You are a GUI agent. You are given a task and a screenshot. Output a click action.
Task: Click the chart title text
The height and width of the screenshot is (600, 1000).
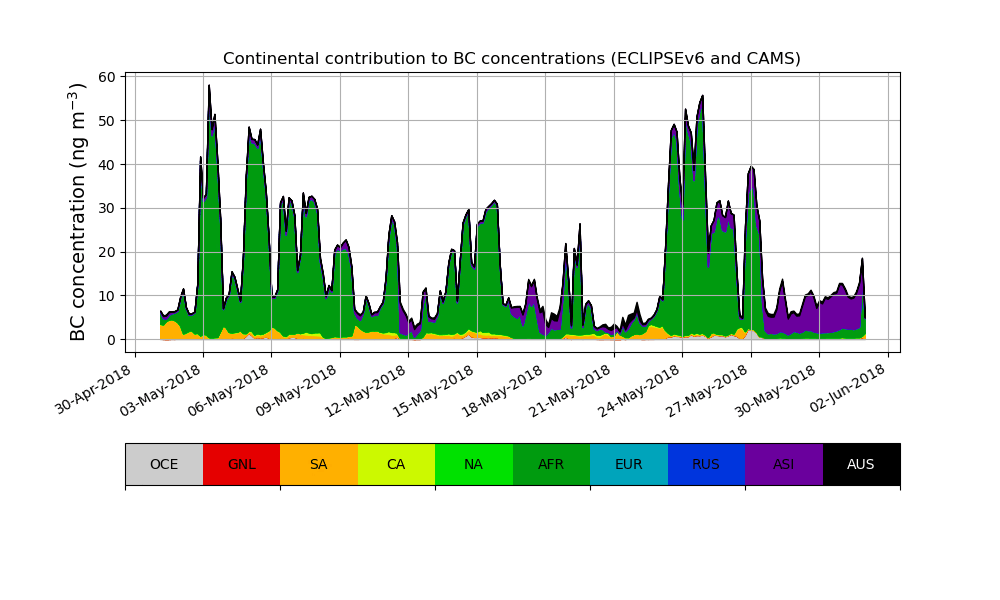point(512,59)
